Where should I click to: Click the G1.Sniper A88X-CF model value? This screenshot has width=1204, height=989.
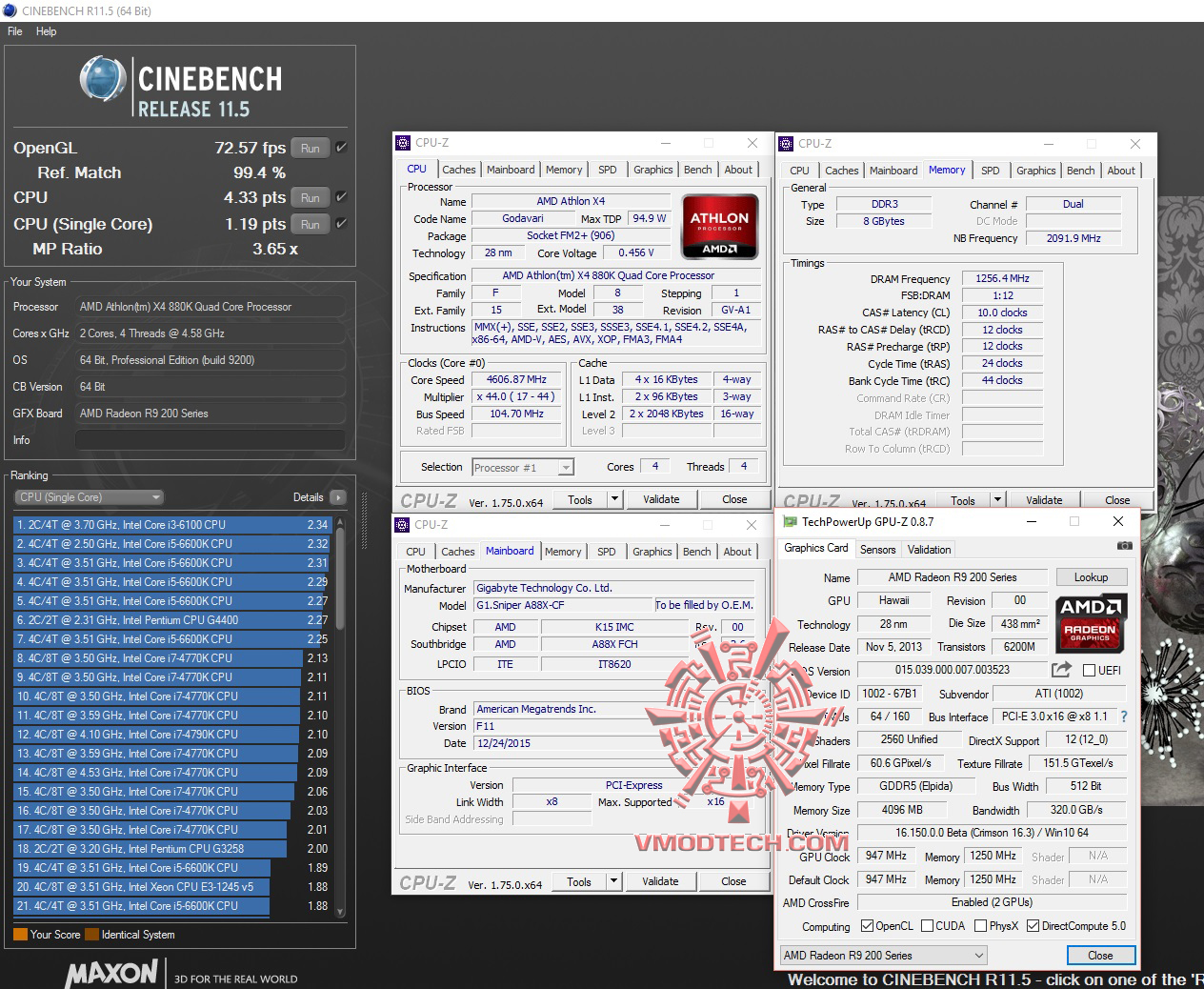point(563,605)
